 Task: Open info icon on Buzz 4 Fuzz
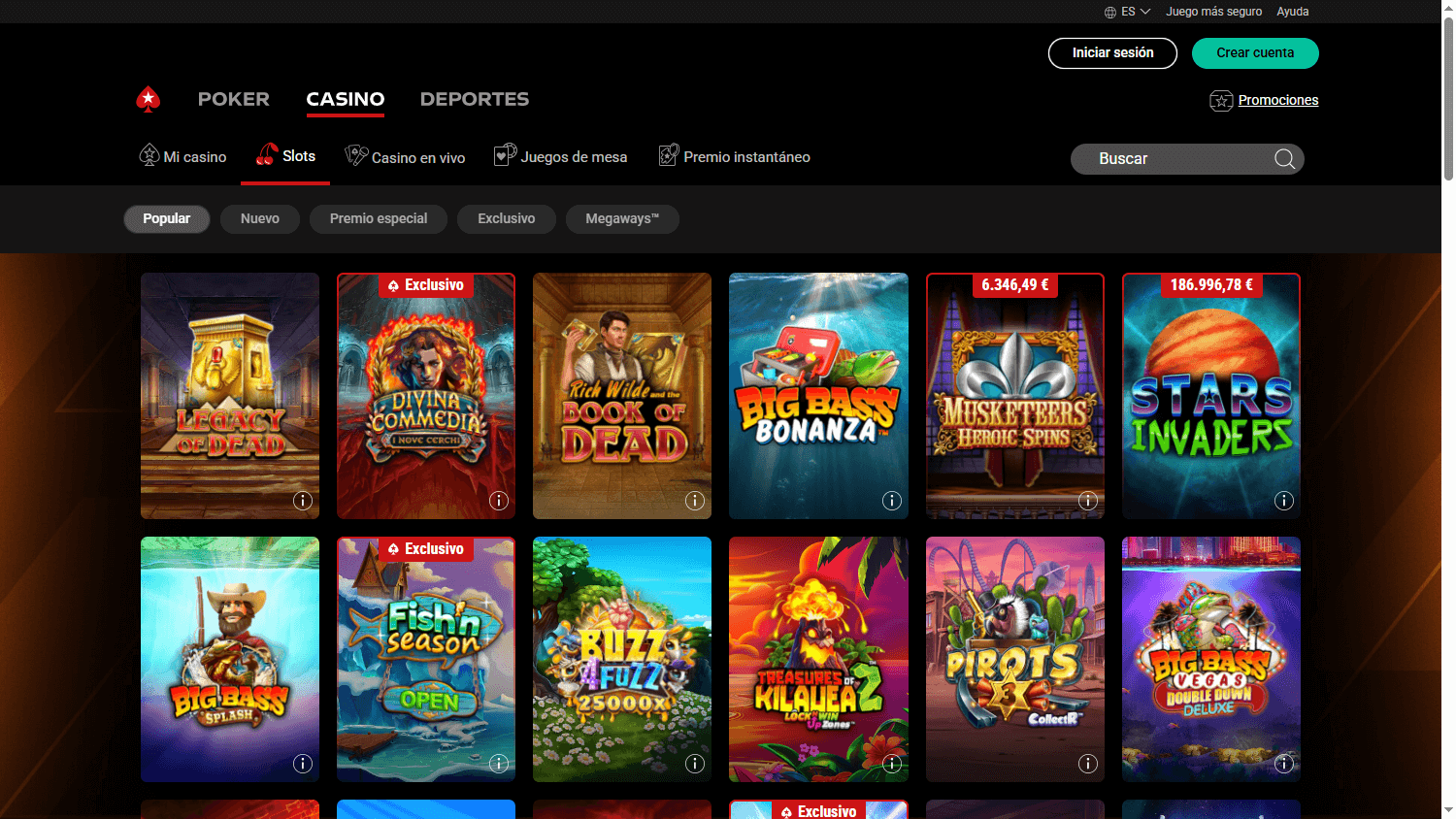[x=695, y=764]
